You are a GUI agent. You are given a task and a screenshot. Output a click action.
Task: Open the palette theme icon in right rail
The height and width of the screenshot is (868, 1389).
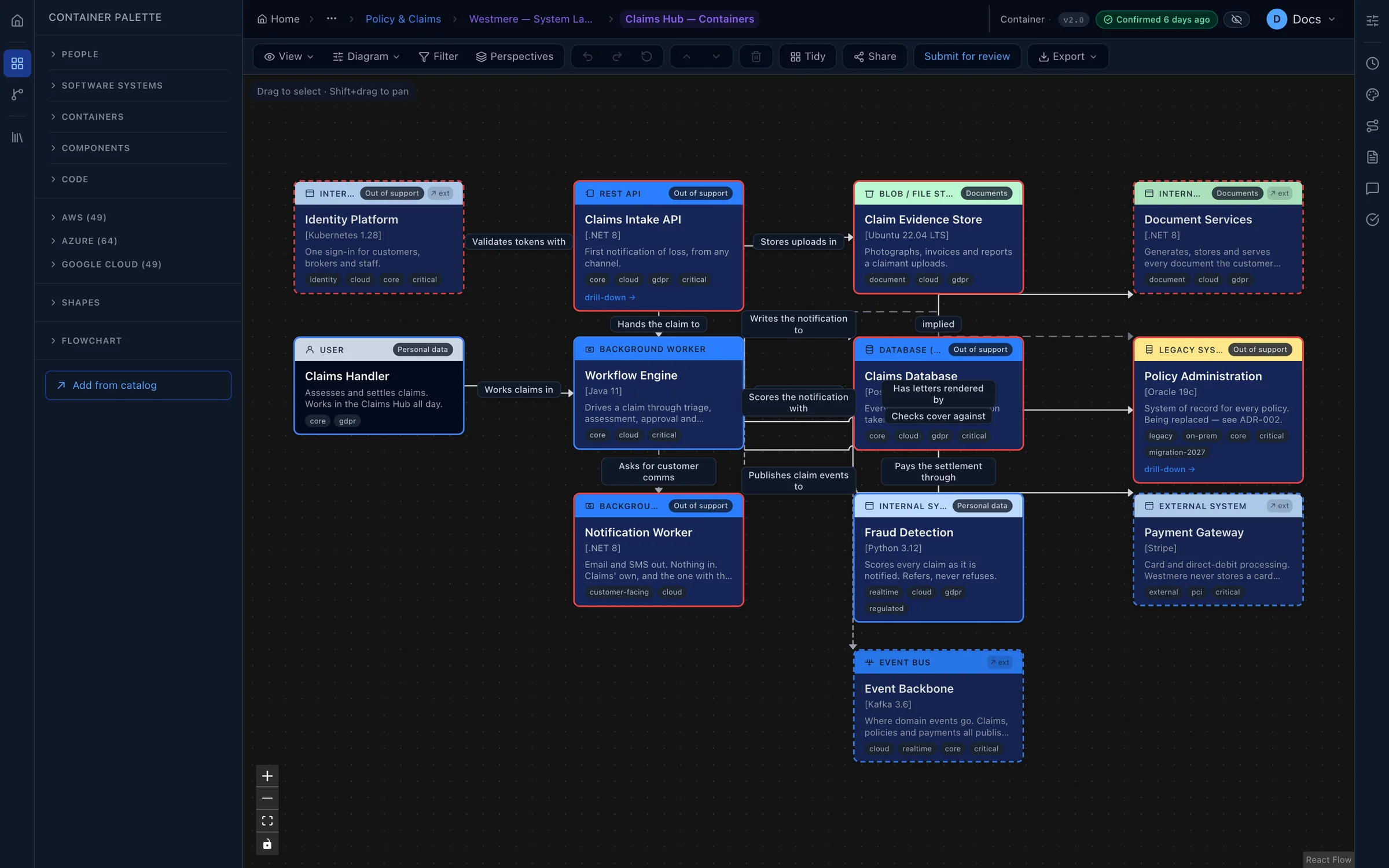coord(1372,94)
